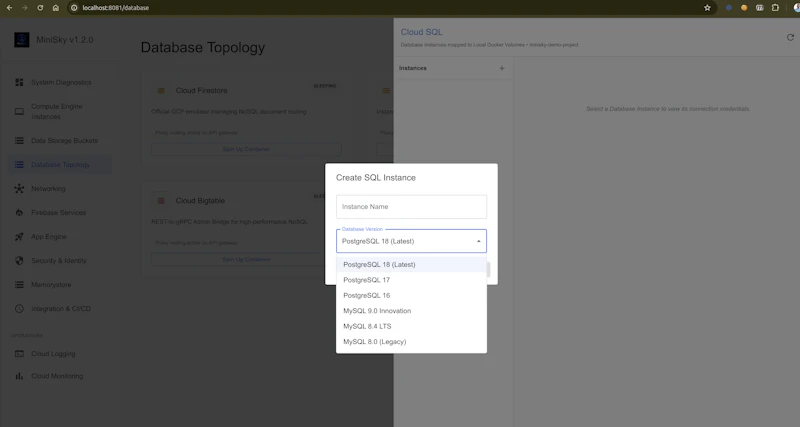Image resolution: width=800 pixels, height=427 pixels.
Task: Click the Cloud Bigtable card icon
Action: tap(161, 201)
